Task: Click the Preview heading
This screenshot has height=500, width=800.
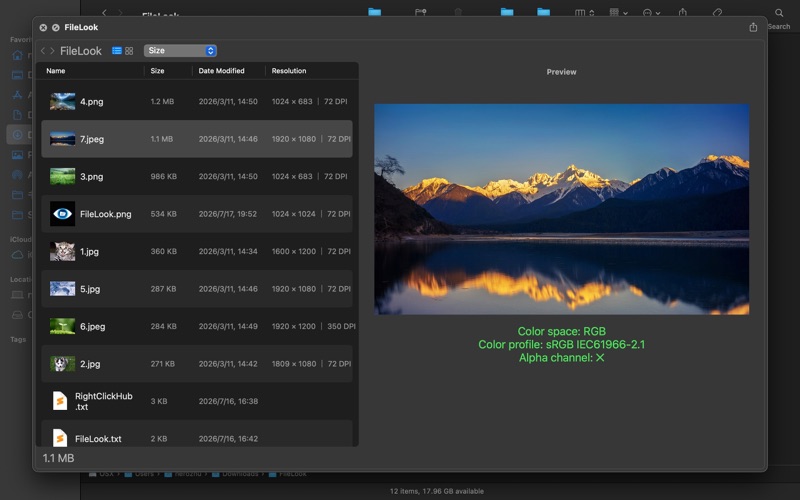Action: pyautogui.click(x=561, y=72)
